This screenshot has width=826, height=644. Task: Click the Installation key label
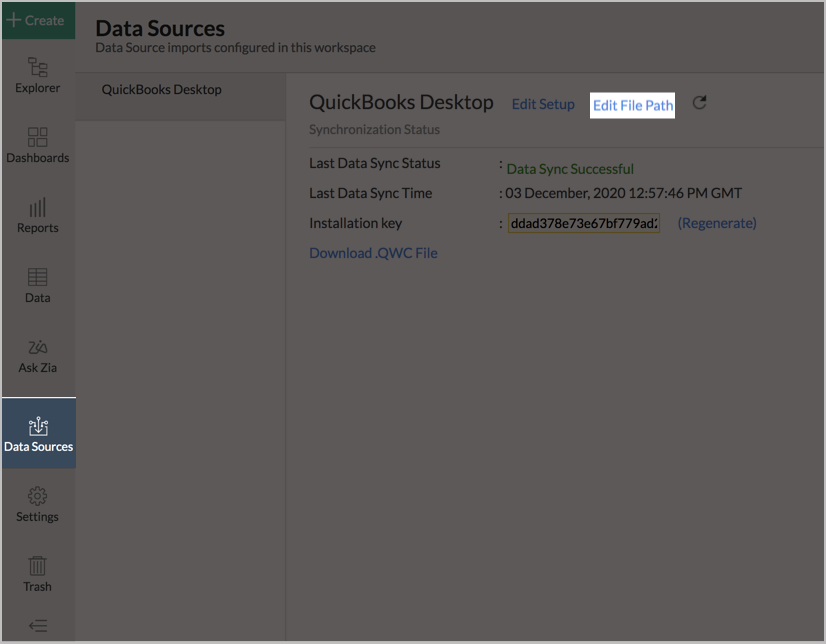pos(356,223)
